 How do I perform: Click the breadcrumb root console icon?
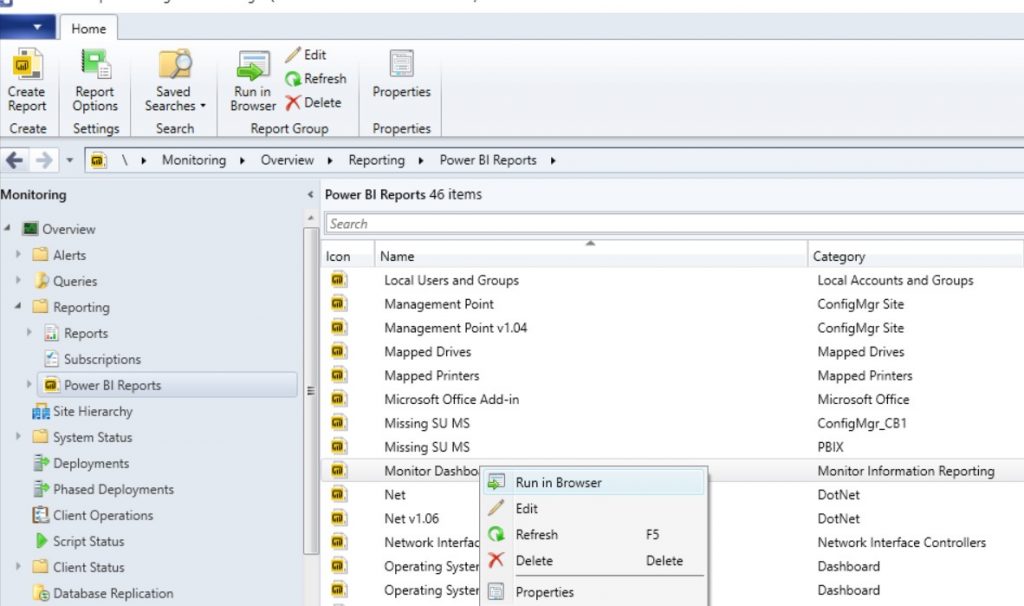click(x=99, y=160)
